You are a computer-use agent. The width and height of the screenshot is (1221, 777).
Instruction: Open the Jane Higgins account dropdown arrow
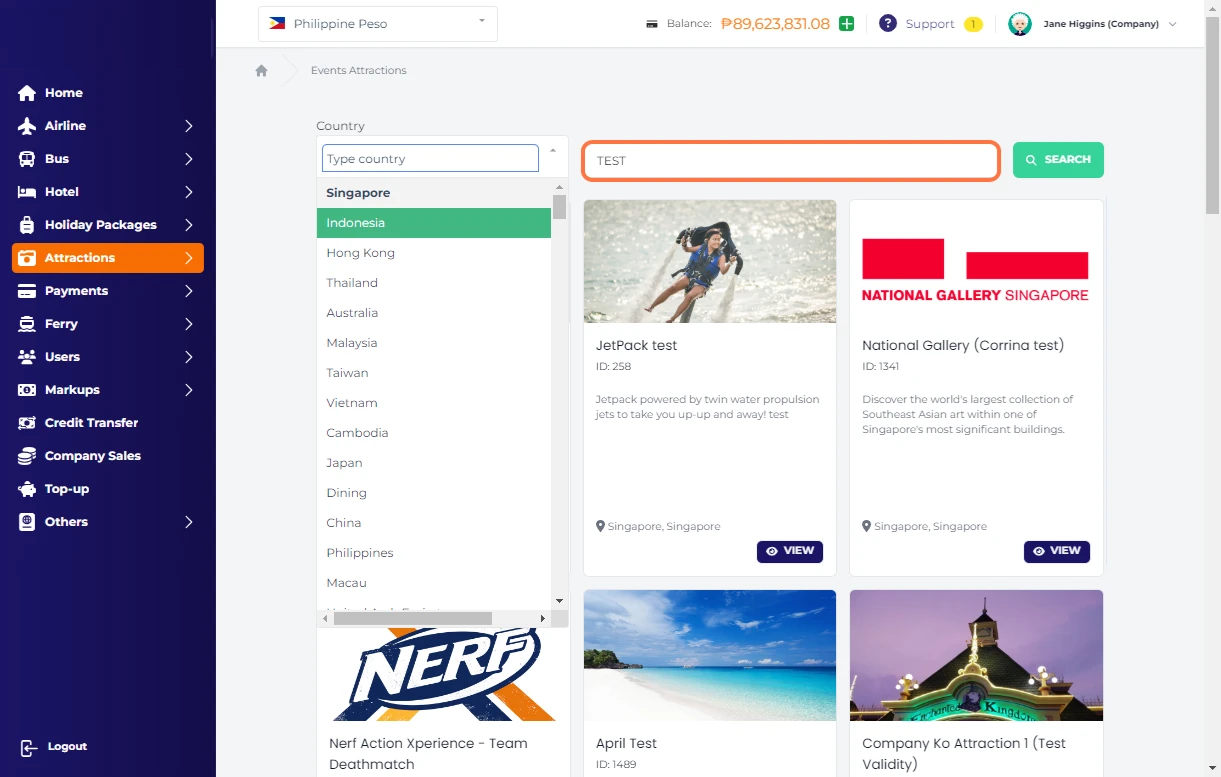[1173, 24]
